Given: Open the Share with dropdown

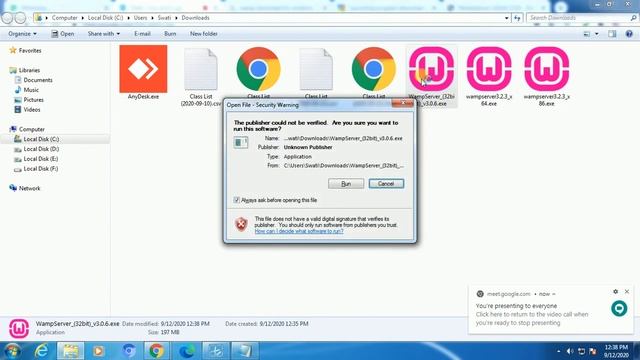Looking at the screenshot, I should pos(104,34).
